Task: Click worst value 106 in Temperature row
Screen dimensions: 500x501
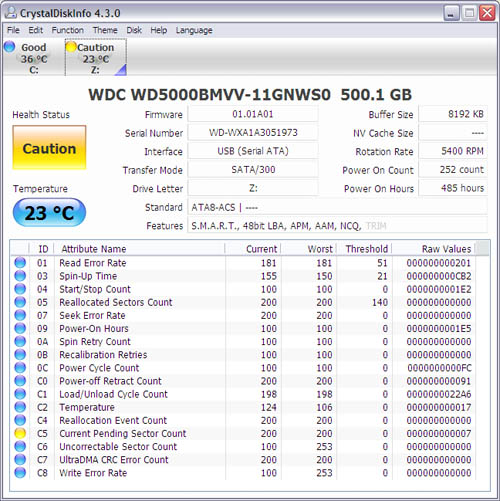Action: 324,407
